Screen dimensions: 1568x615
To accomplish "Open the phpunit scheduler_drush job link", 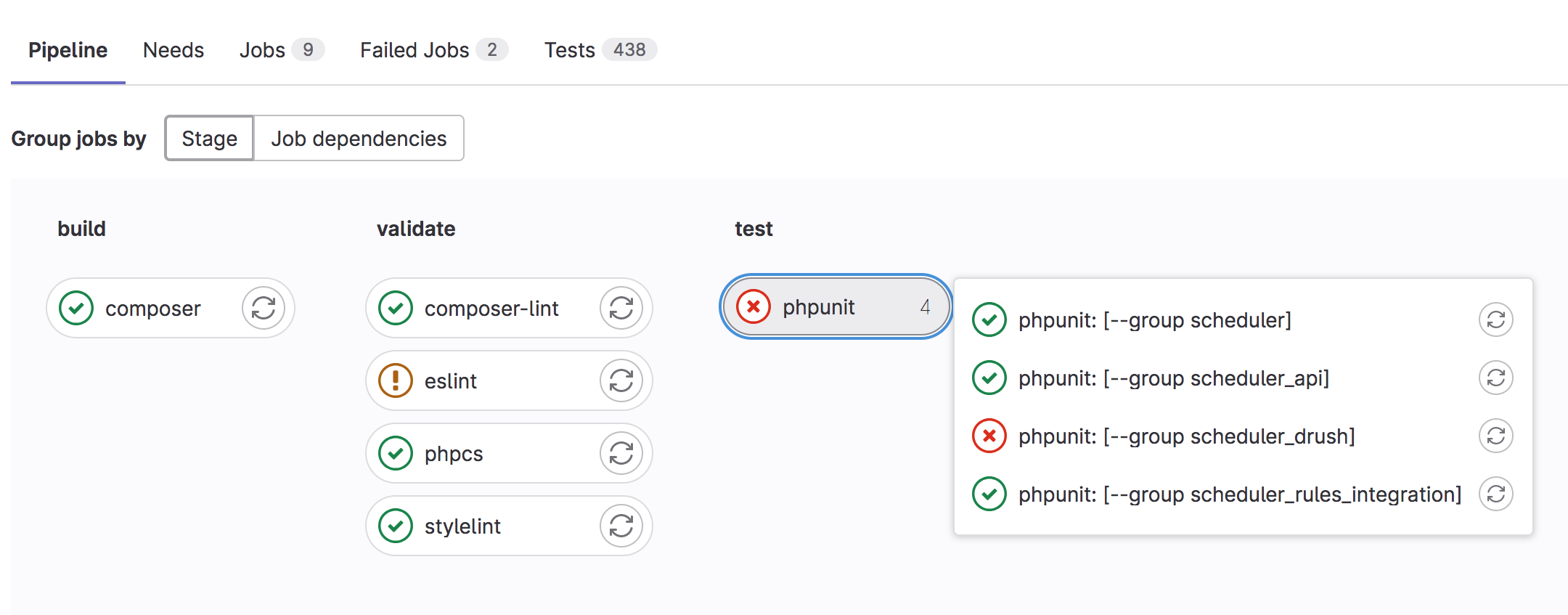I will click(1186, 436).
